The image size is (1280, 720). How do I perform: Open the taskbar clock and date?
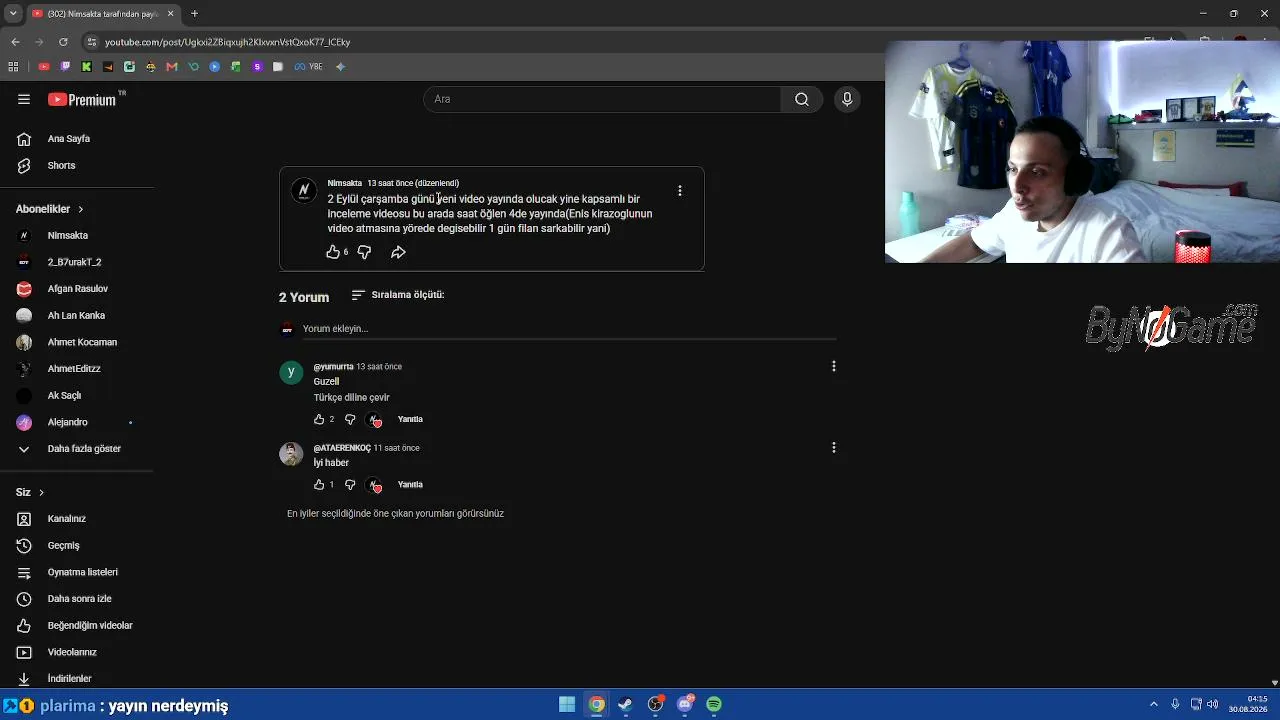click(x=1250, y=704)
